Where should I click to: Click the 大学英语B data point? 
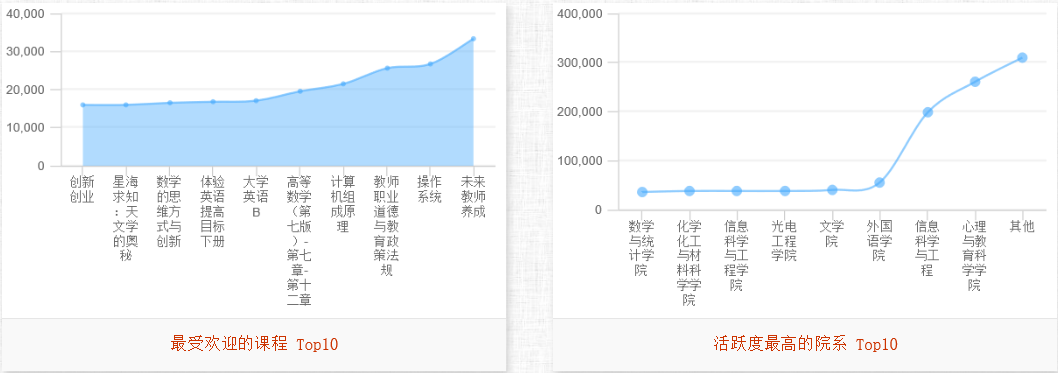[x=256, y=101]
